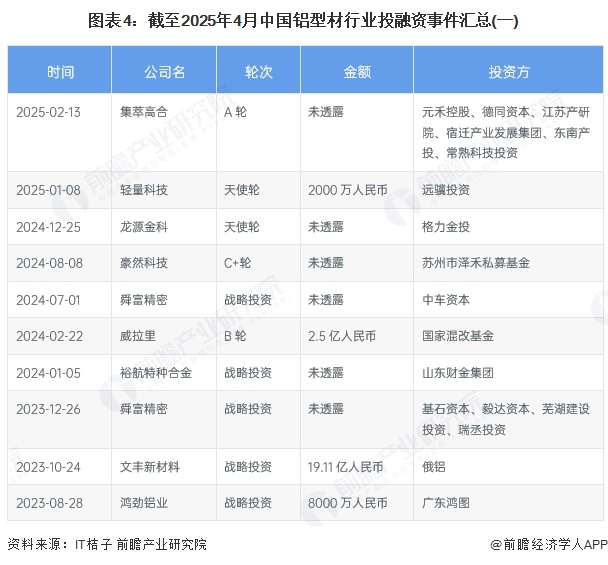Click investor 中车资本
This screenshot has width=608, height=565.
pos(446,300)
